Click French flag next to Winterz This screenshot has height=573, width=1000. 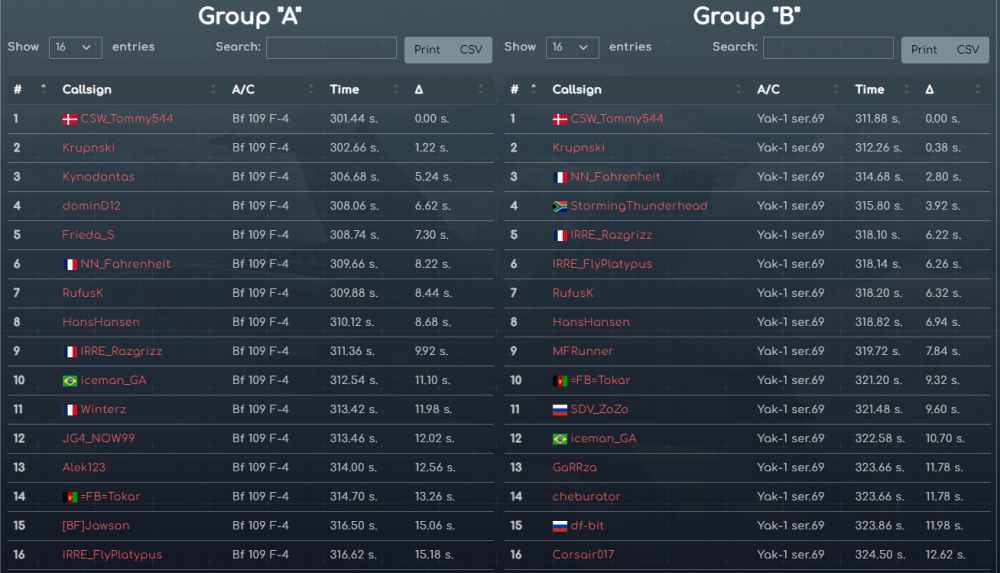[x=69, y=410]
